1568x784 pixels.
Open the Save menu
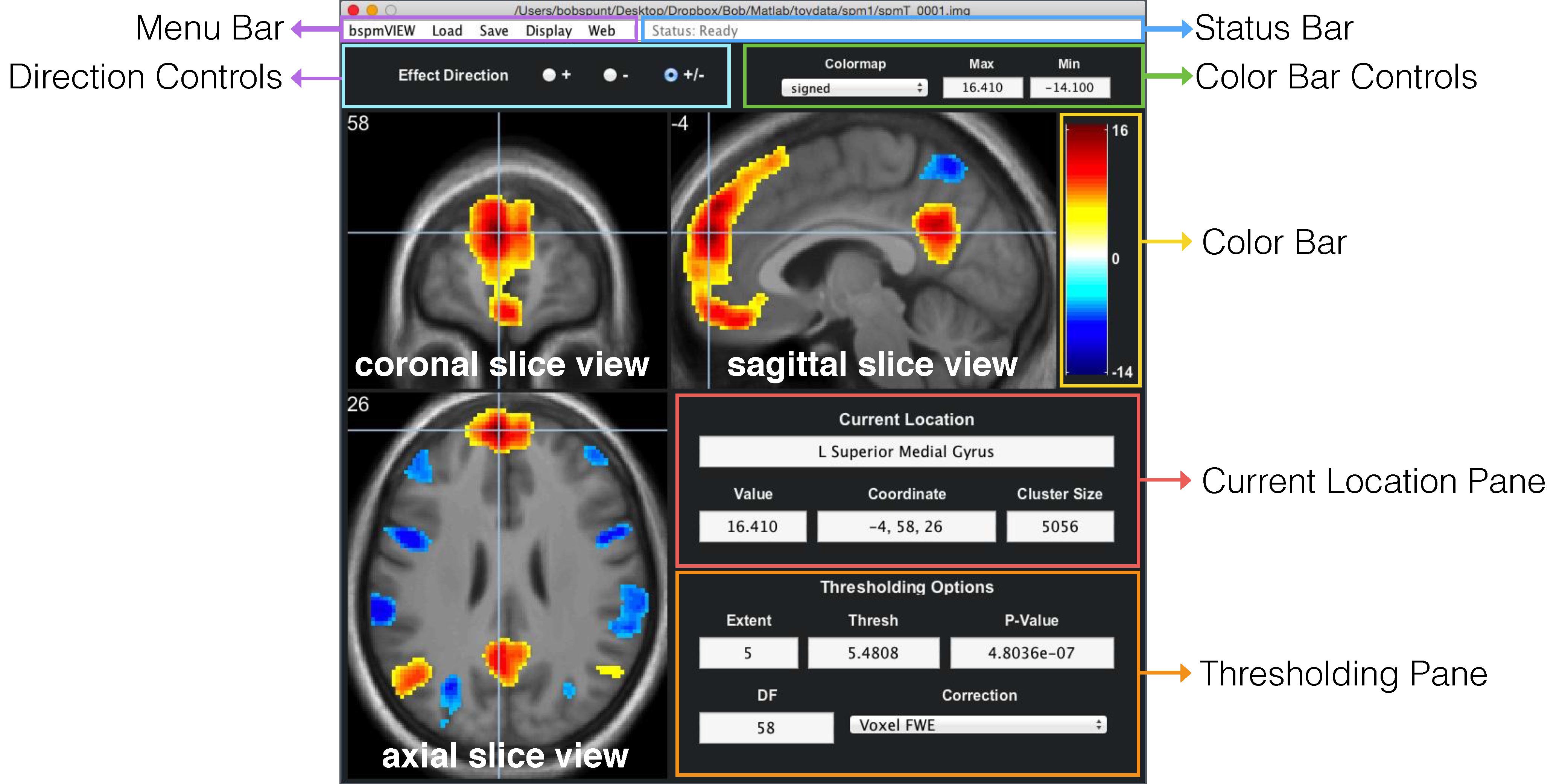494,30
